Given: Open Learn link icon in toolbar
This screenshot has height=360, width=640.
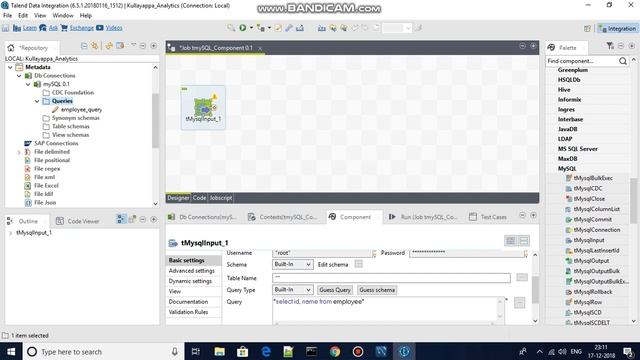Looking at the screenshot, I should tap(17, 28).
